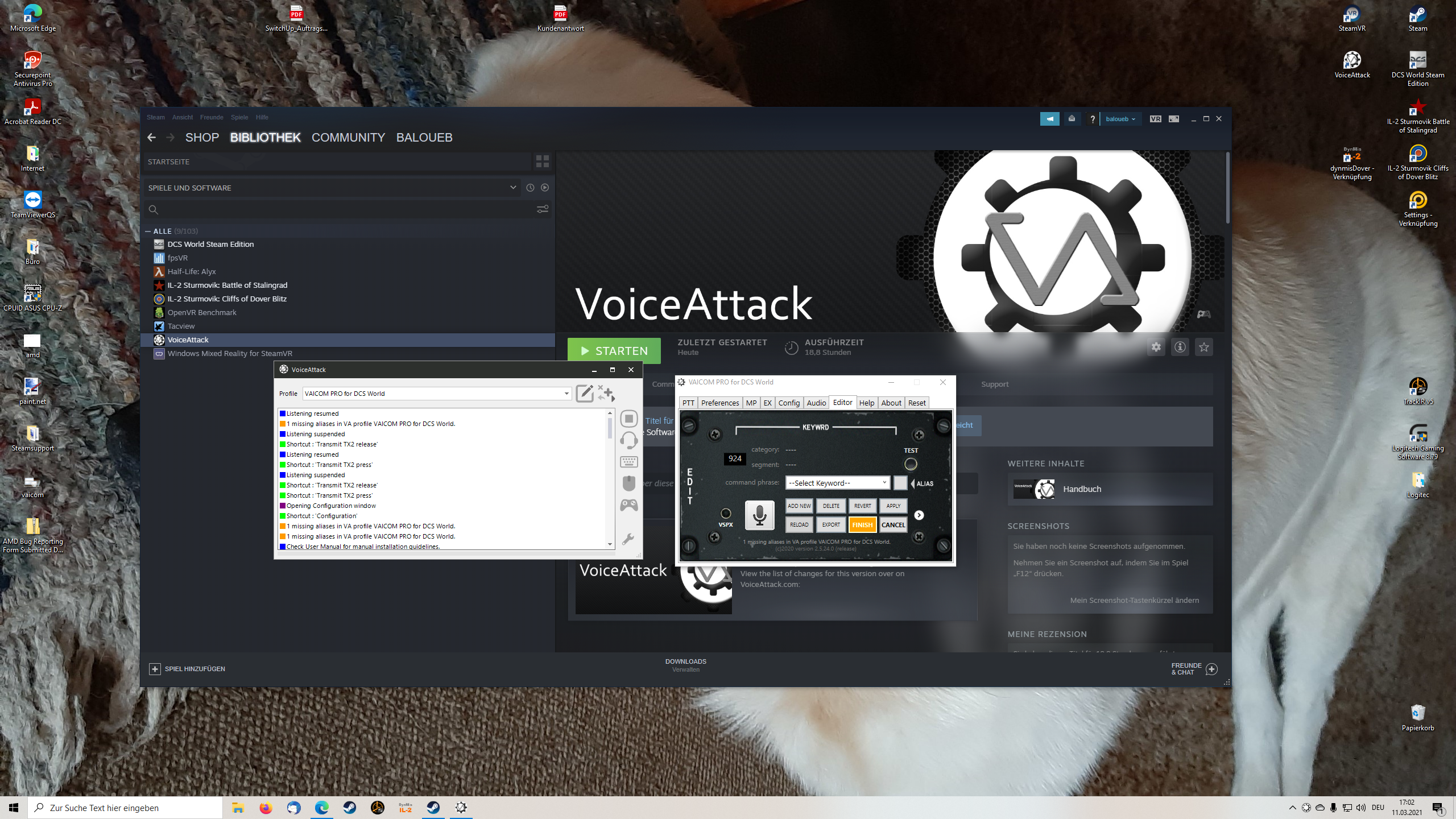Click the ready-to-play icon in library filter

[x=545, y=188]
